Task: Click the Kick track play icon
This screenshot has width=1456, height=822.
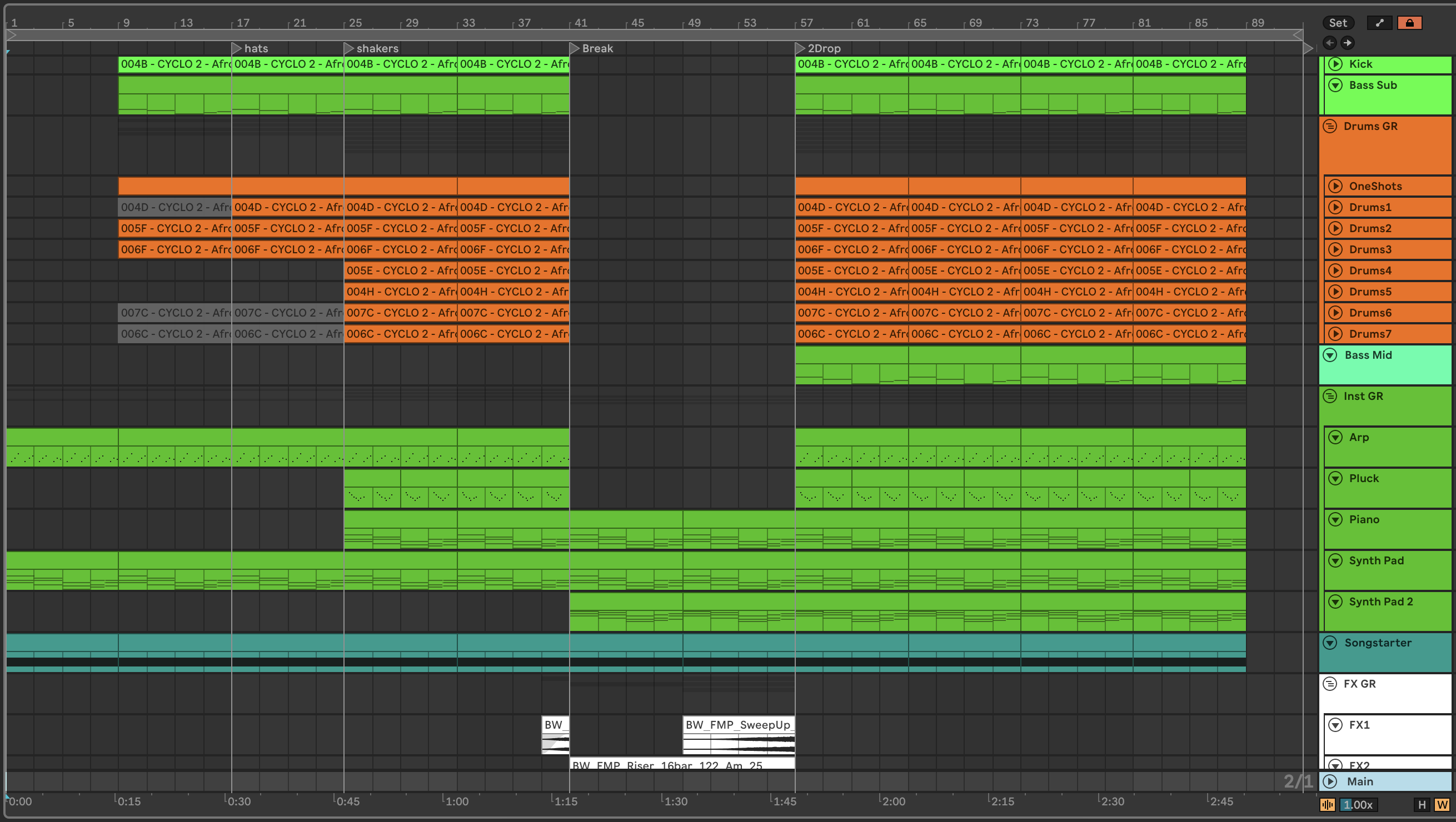Action: [x=1335, y=64]
